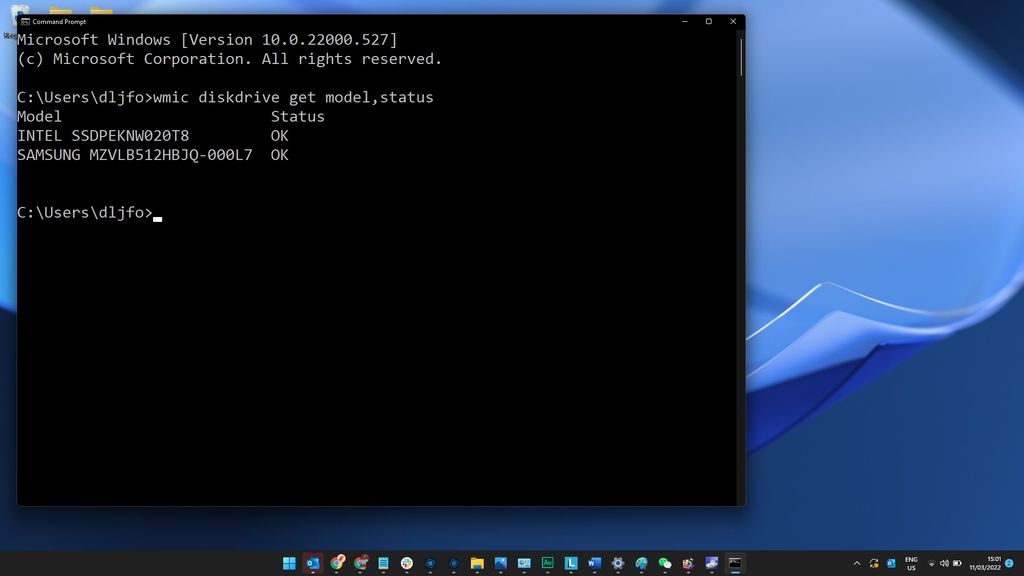Check power status via the battery icon
The image size is (1024, 576).
tap(957, 563)
